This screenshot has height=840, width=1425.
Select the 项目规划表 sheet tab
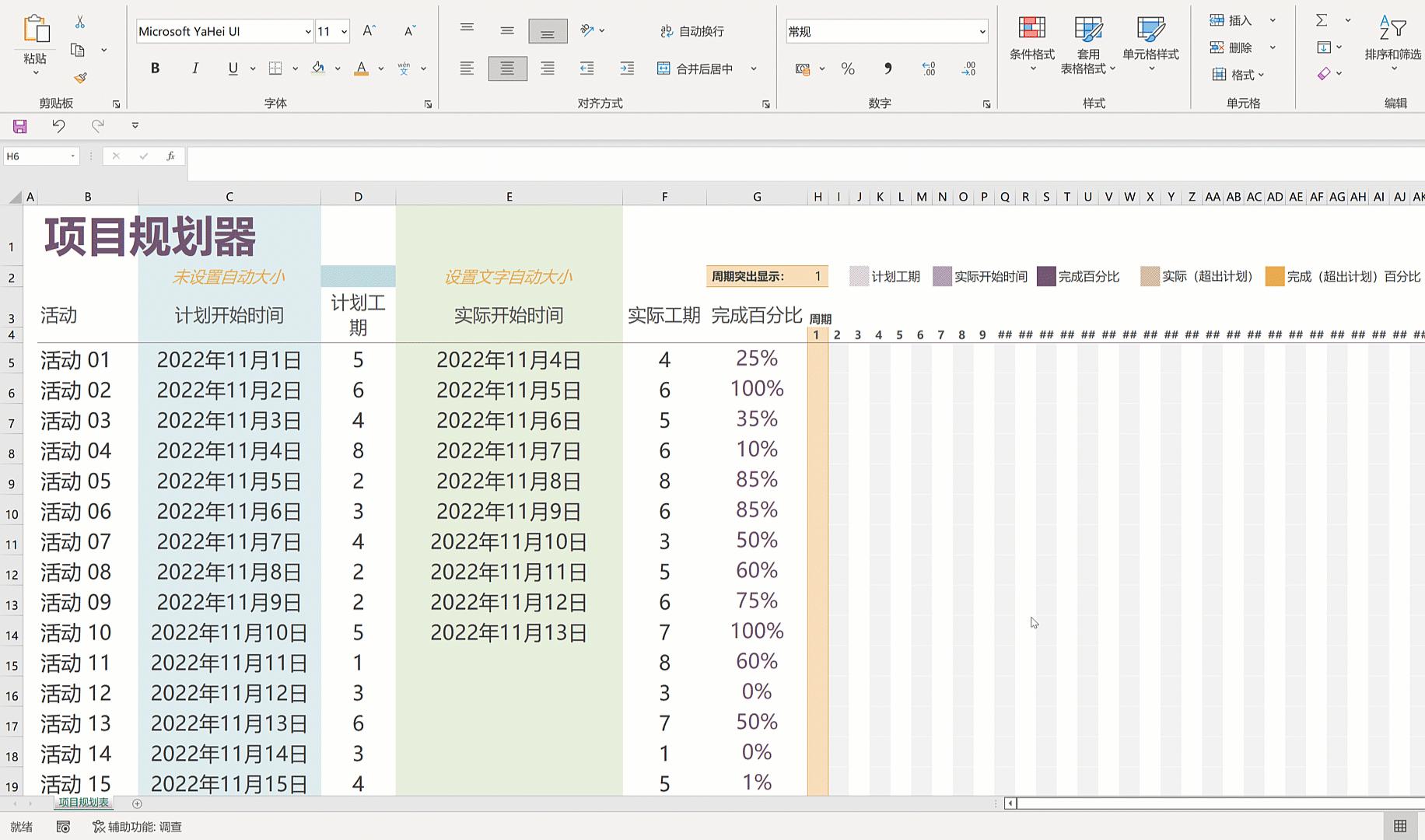point(84,803)
